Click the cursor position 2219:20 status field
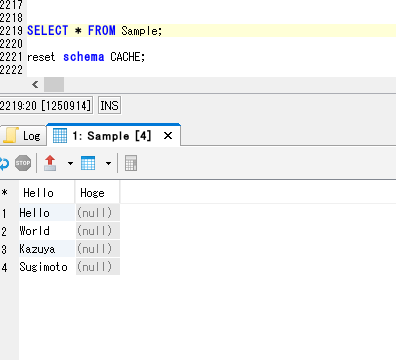This screenshot has height=360, width=396. pos(46,106)
